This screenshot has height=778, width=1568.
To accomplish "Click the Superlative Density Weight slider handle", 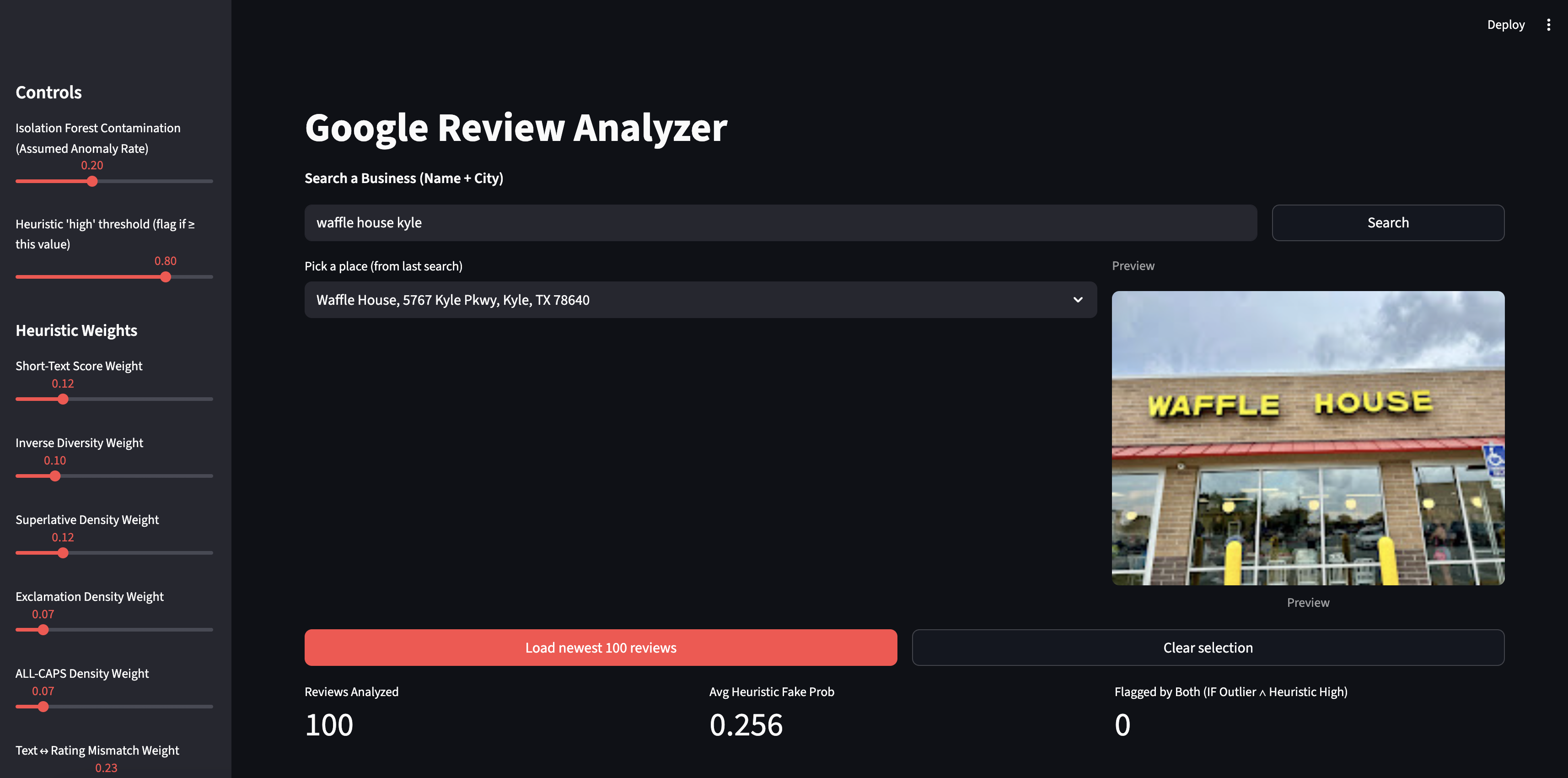I will click(x=63, y=553).
